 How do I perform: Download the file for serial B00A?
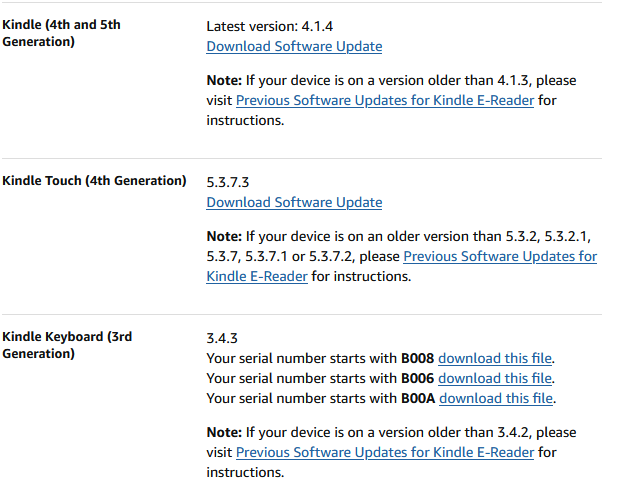coord(496,398)
